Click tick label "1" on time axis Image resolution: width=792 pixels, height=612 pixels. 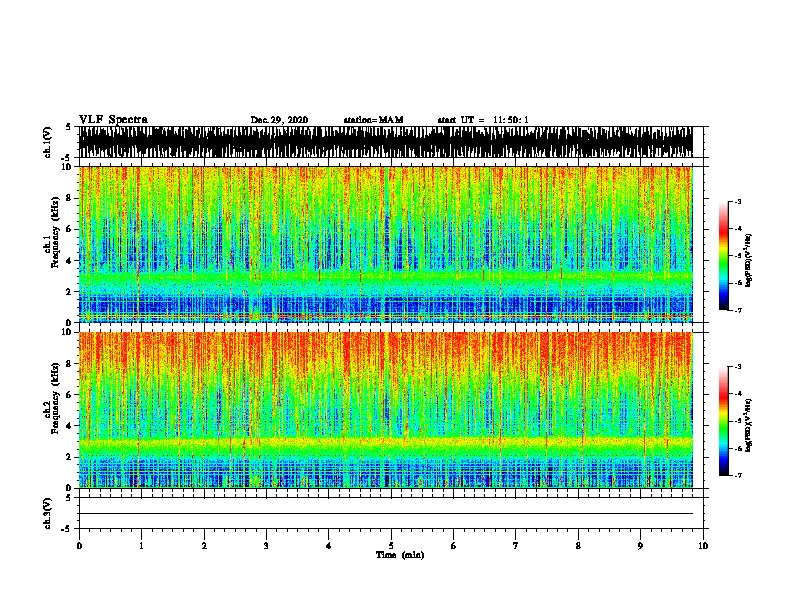tap(141, 546)
